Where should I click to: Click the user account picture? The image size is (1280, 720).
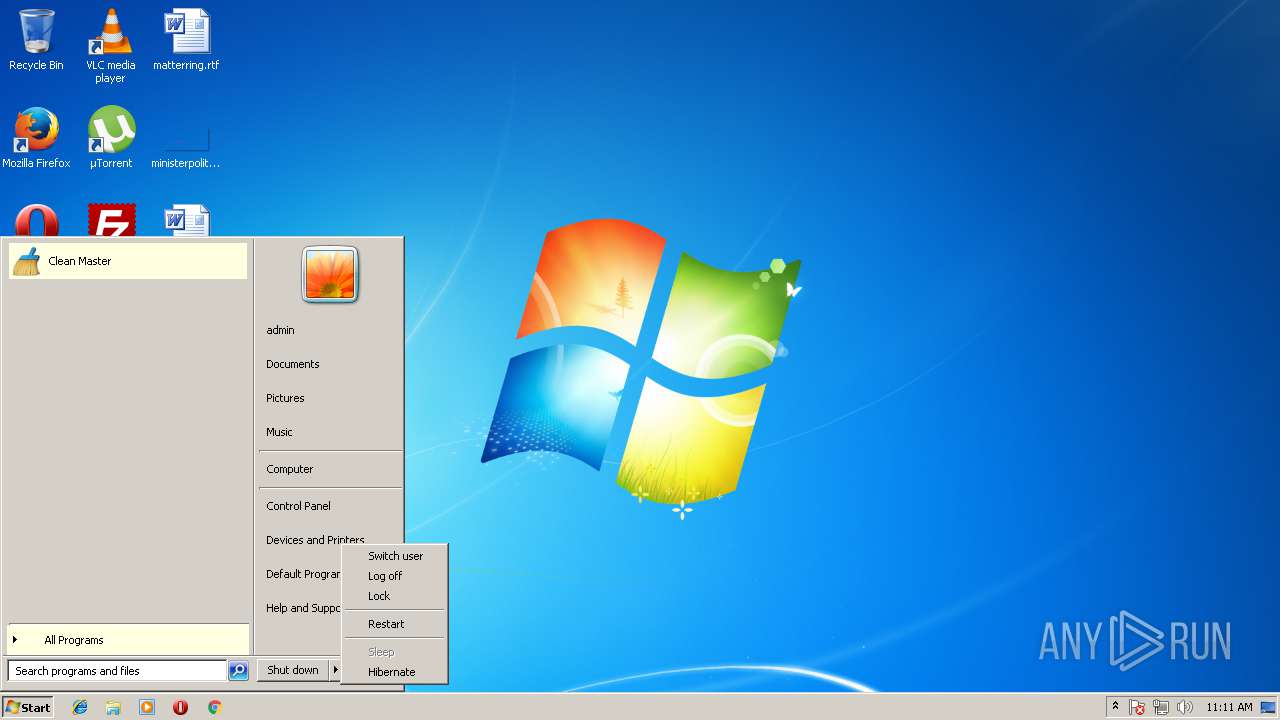coord(330,274)
